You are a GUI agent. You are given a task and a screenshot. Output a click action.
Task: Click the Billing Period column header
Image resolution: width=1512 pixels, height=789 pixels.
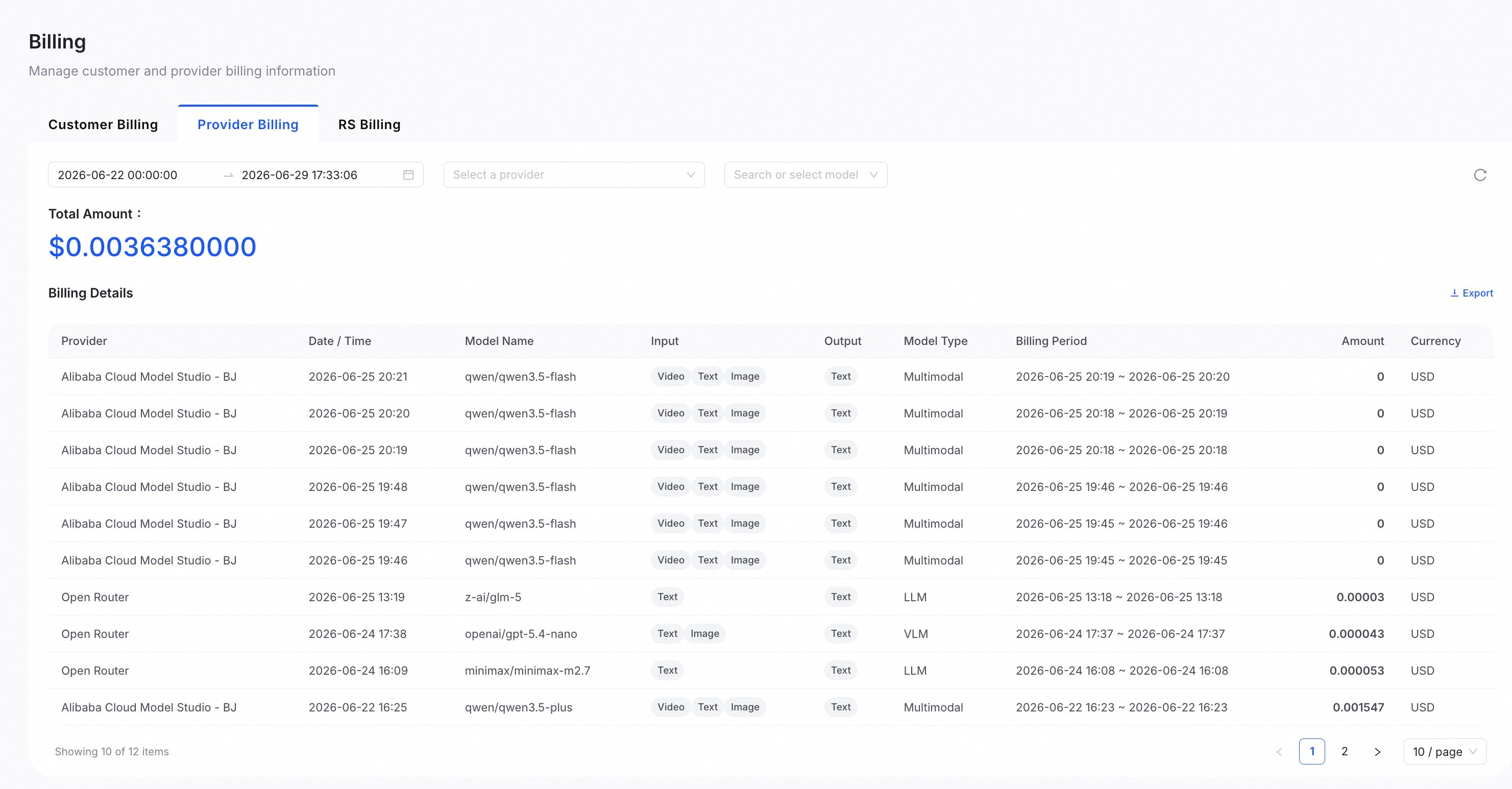pos(1051,341)
